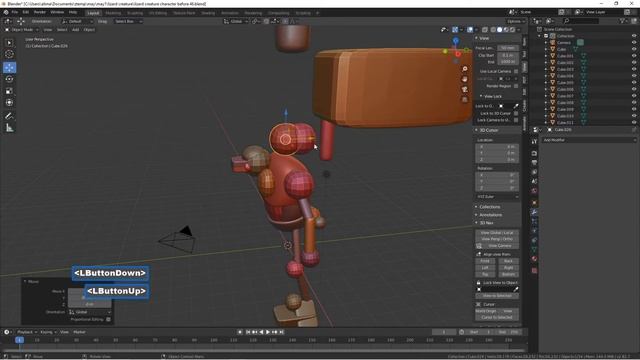
Task: Align view to Front
Action: pos(485,261)
